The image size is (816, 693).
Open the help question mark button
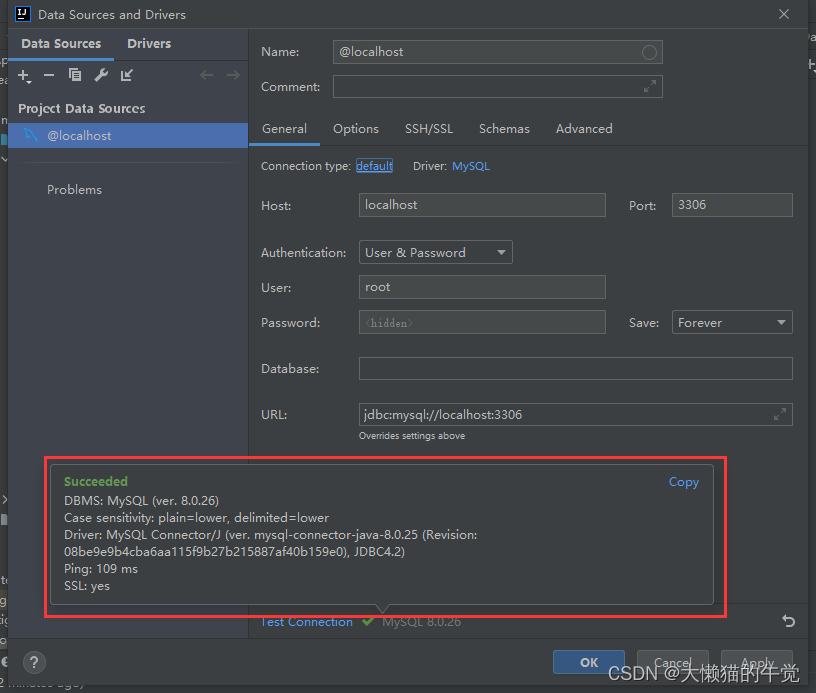pos(34,662)
